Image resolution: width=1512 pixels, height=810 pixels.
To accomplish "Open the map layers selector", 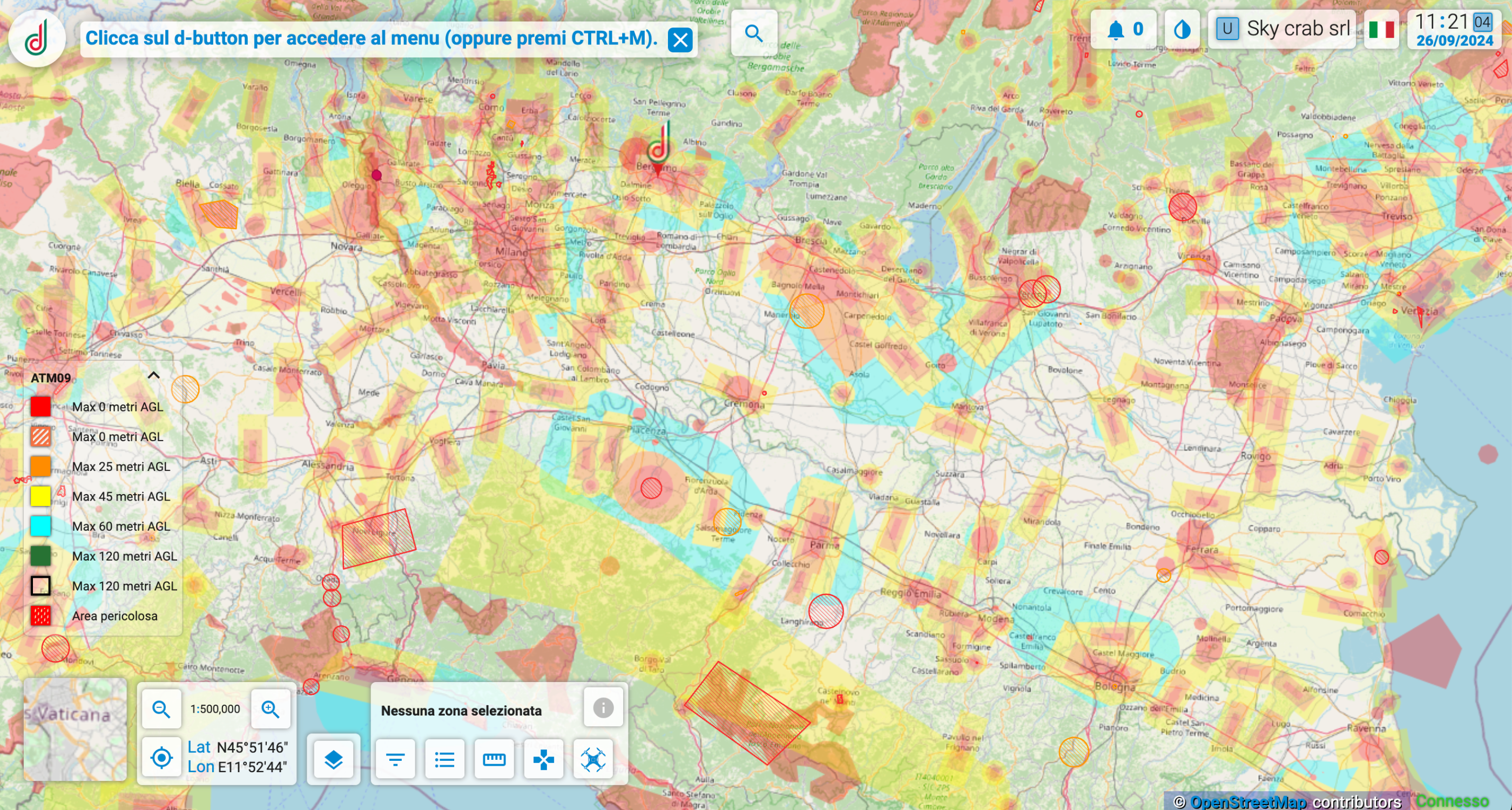I will click(x=333, y=760).
